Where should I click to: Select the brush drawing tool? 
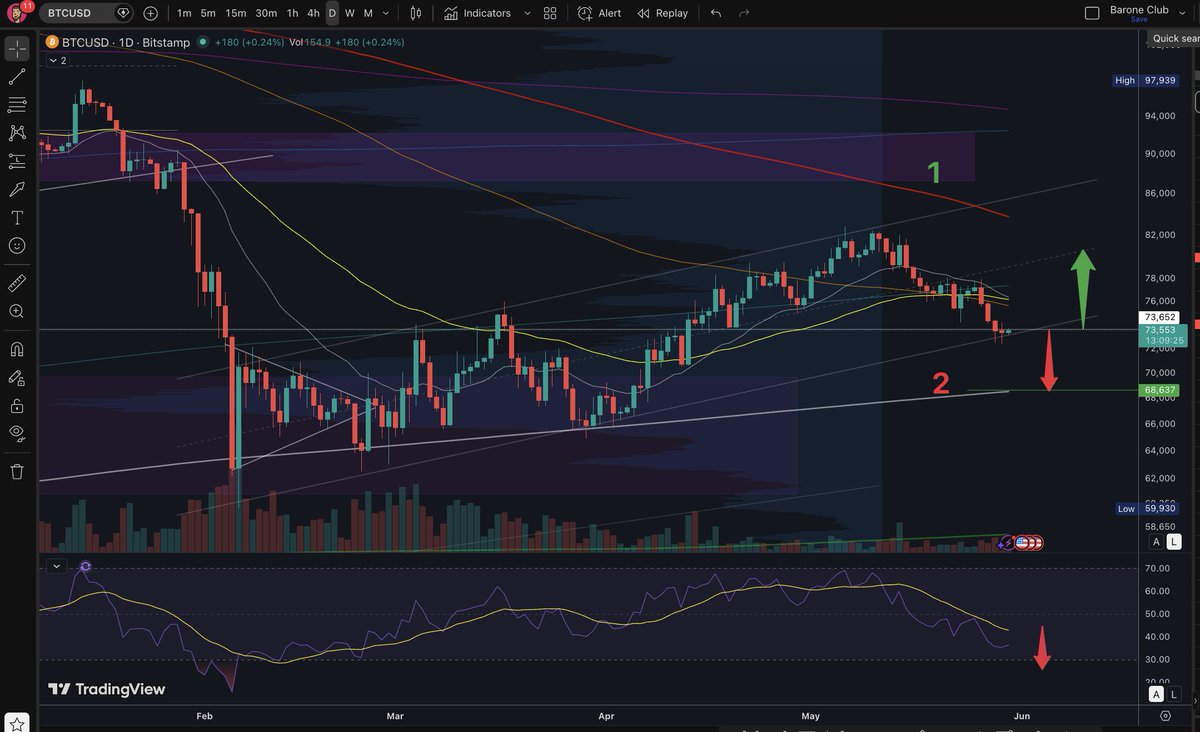tap(17, 189)
